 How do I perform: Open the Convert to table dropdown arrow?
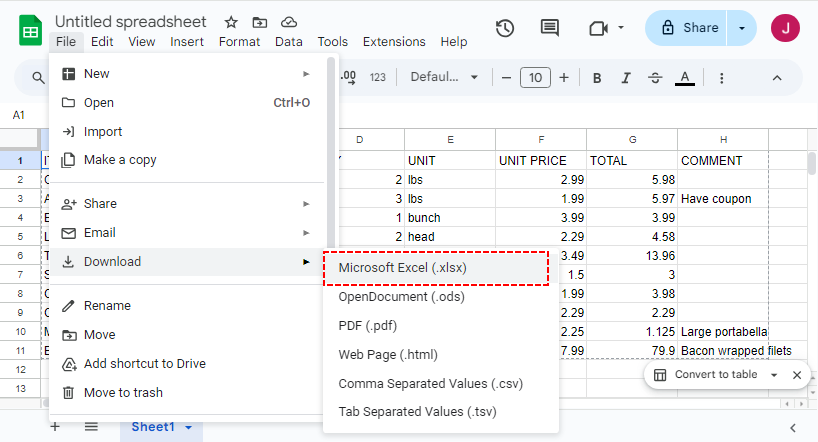coord(774,375)
